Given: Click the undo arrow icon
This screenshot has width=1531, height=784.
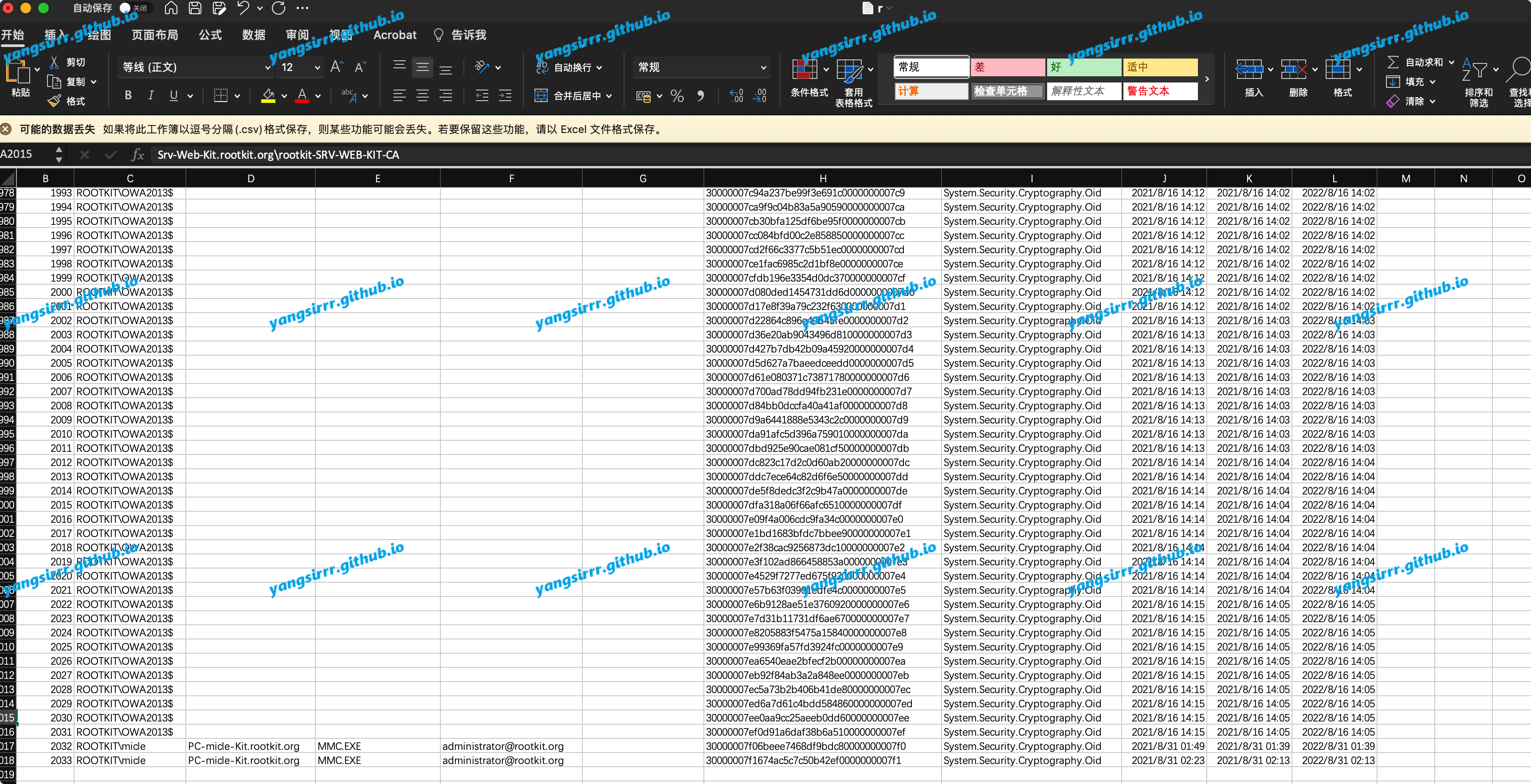Looking at the screenshot, I should tap(243, 8).
